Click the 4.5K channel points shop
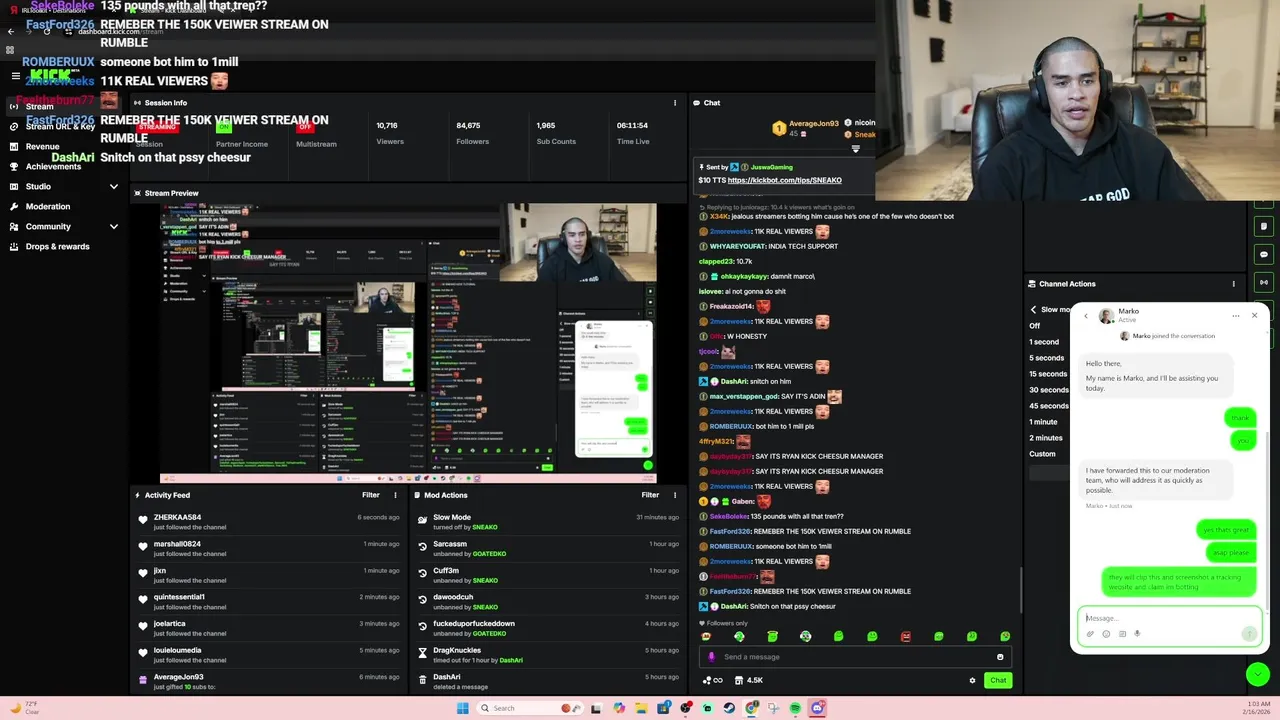The width and height of the screenshot is (1280, 720). click(748, 680)
